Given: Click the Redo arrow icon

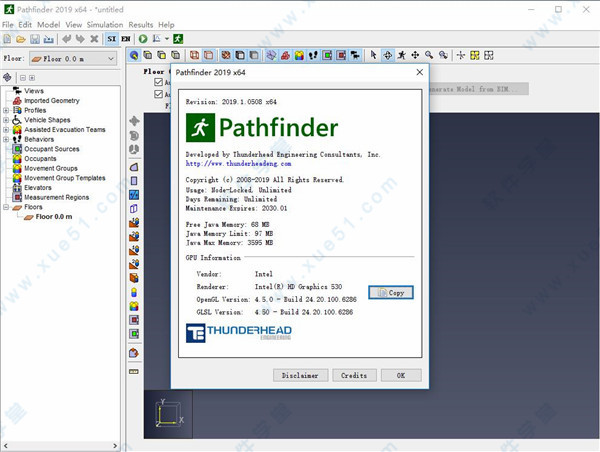Looking at the screenshot, I should (x=80, y=39).
